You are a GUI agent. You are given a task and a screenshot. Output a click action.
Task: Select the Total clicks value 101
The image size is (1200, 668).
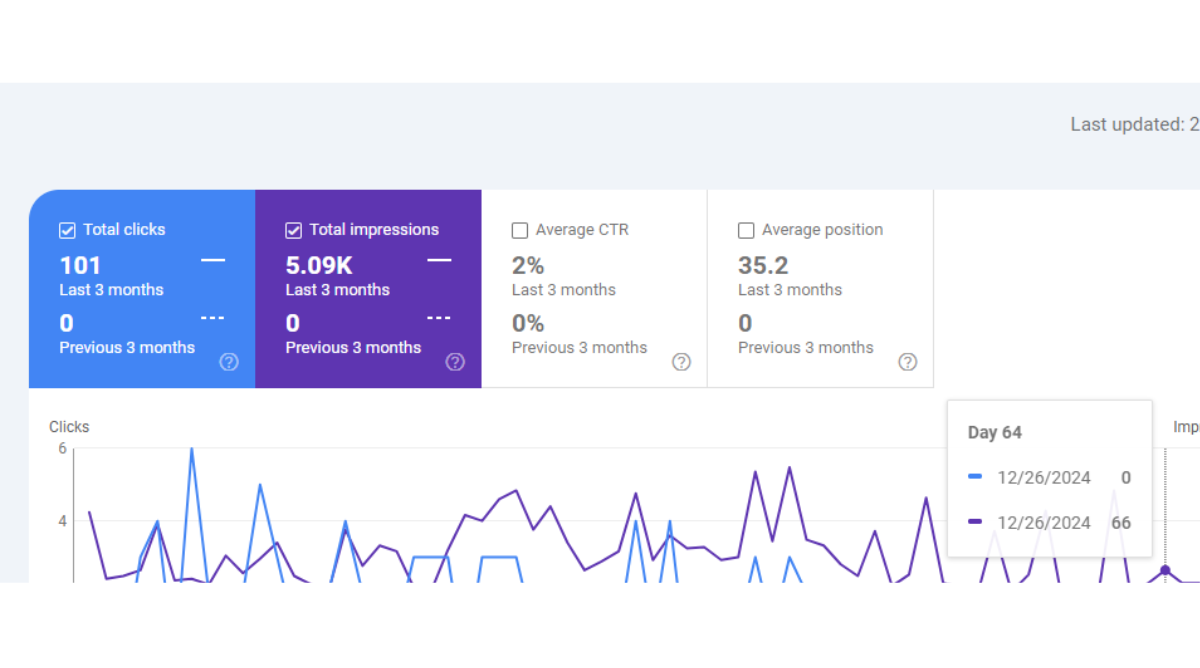click(x=80, y=265)
